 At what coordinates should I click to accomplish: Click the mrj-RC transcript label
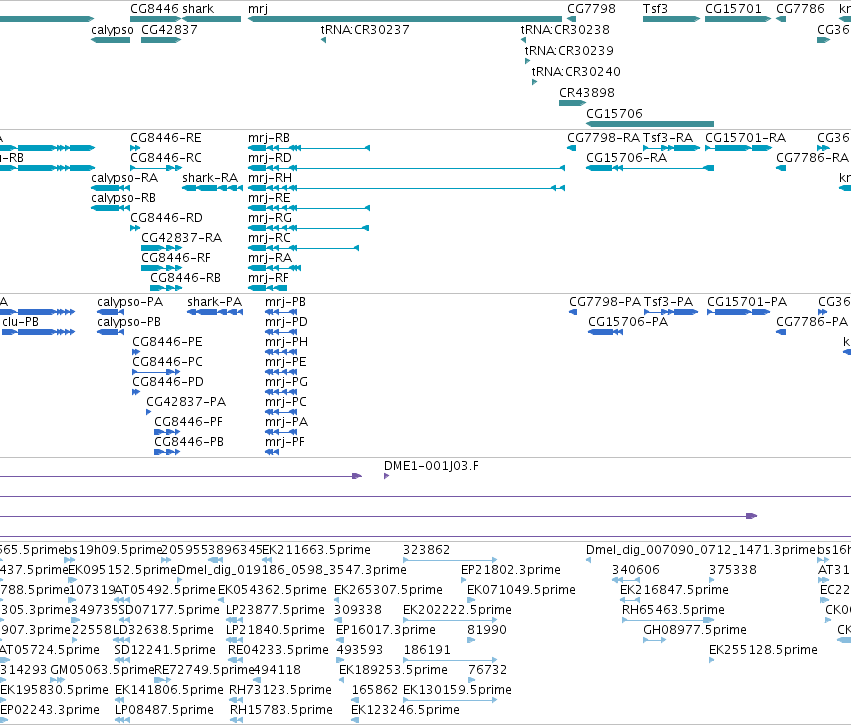click(x=269, y=238)
